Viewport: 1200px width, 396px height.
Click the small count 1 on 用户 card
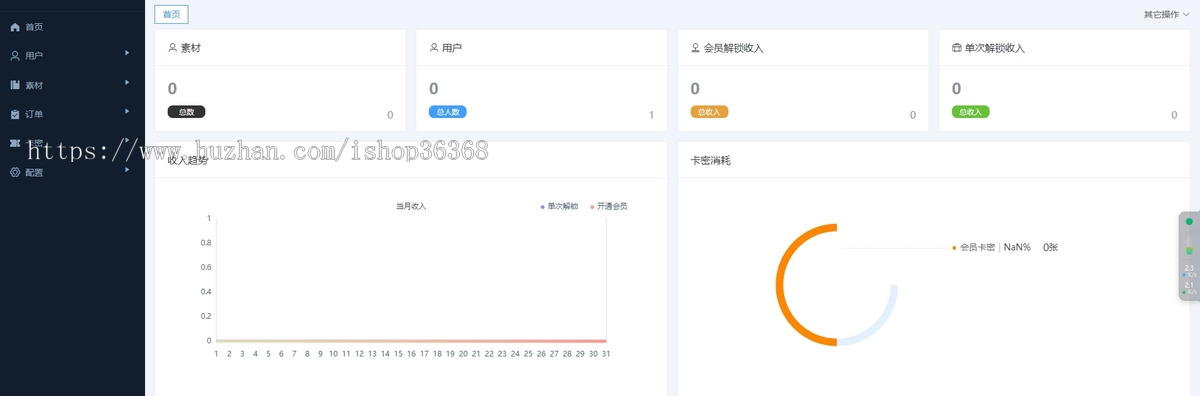(x=651, y=115)
